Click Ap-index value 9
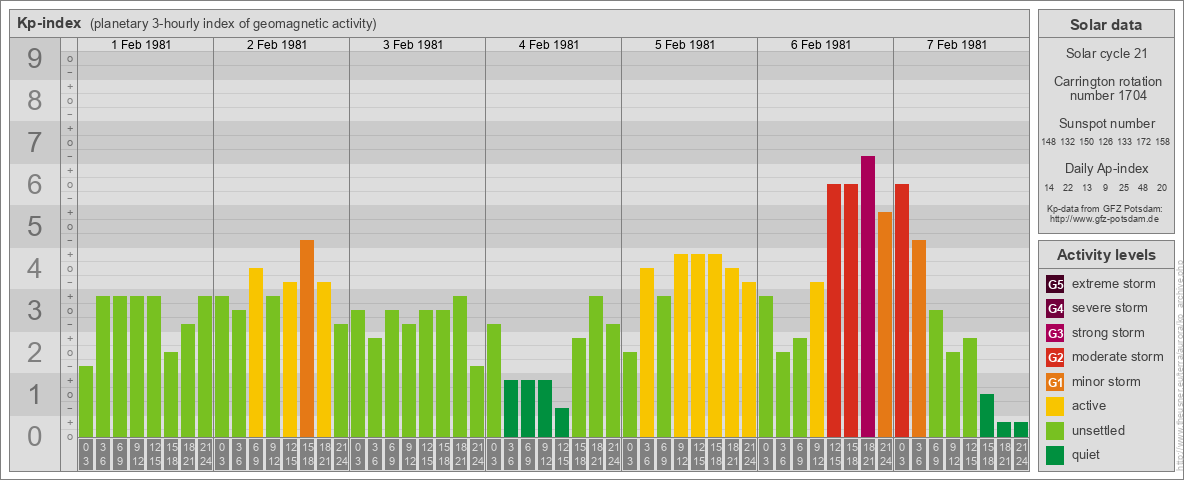 coord(1106,188)
